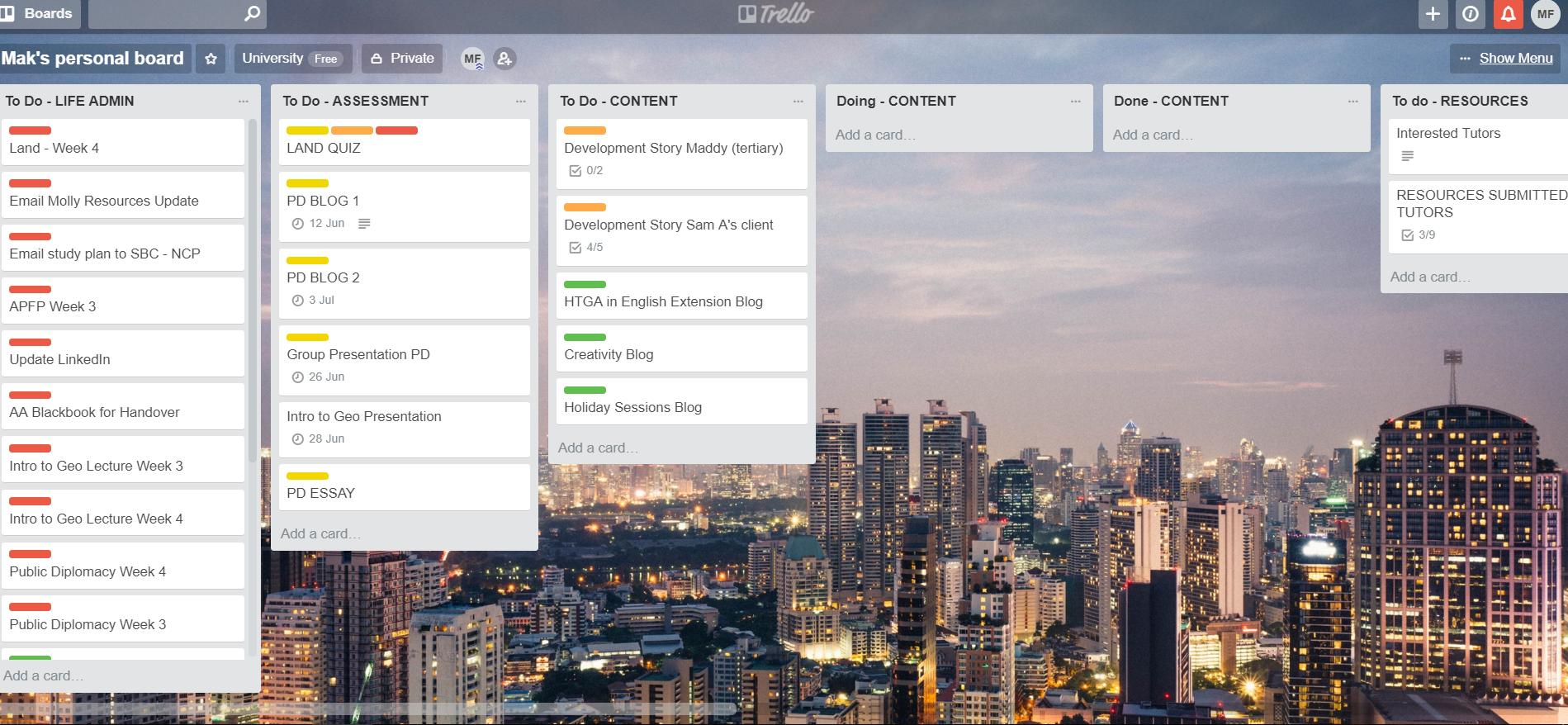Image resolution: width=1568 pixels, height=725 pixels.
Task: Open list actions for Done - CONTENT
Action: coord(1353,101)
